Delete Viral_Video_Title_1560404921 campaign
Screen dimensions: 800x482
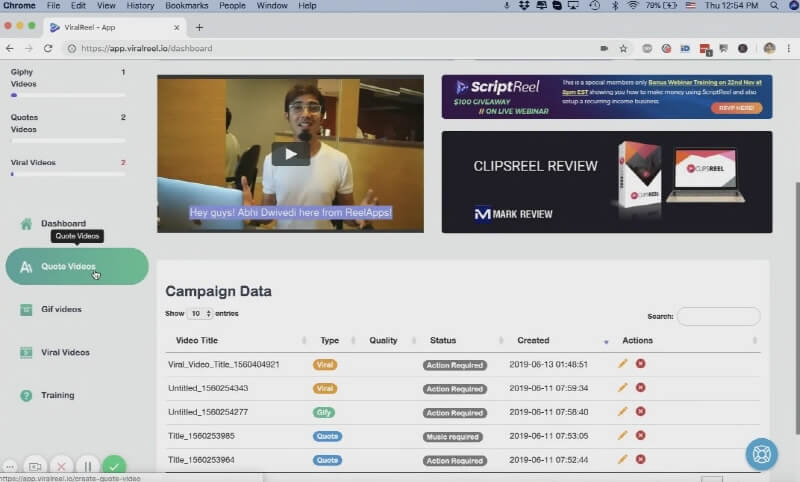pyautogui.click(x=640, y=364)
